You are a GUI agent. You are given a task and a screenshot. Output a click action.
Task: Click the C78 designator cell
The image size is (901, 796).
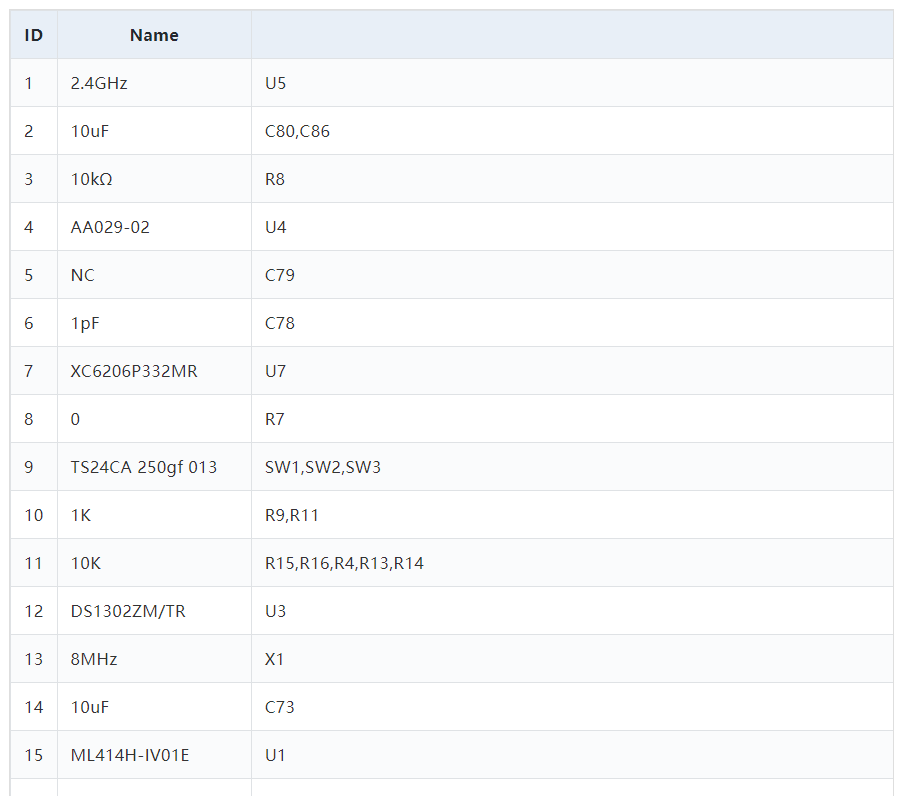pyautogui.click(x=572, y=323)
